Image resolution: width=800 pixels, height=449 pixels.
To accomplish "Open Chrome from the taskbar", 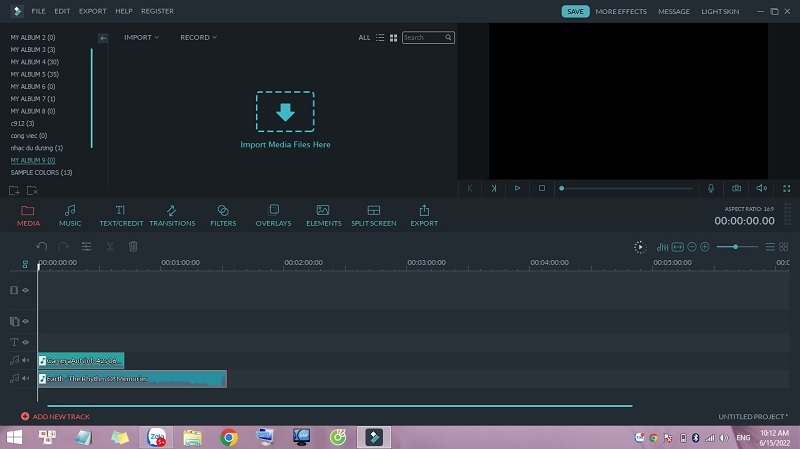I will click(x=229, y=437).
